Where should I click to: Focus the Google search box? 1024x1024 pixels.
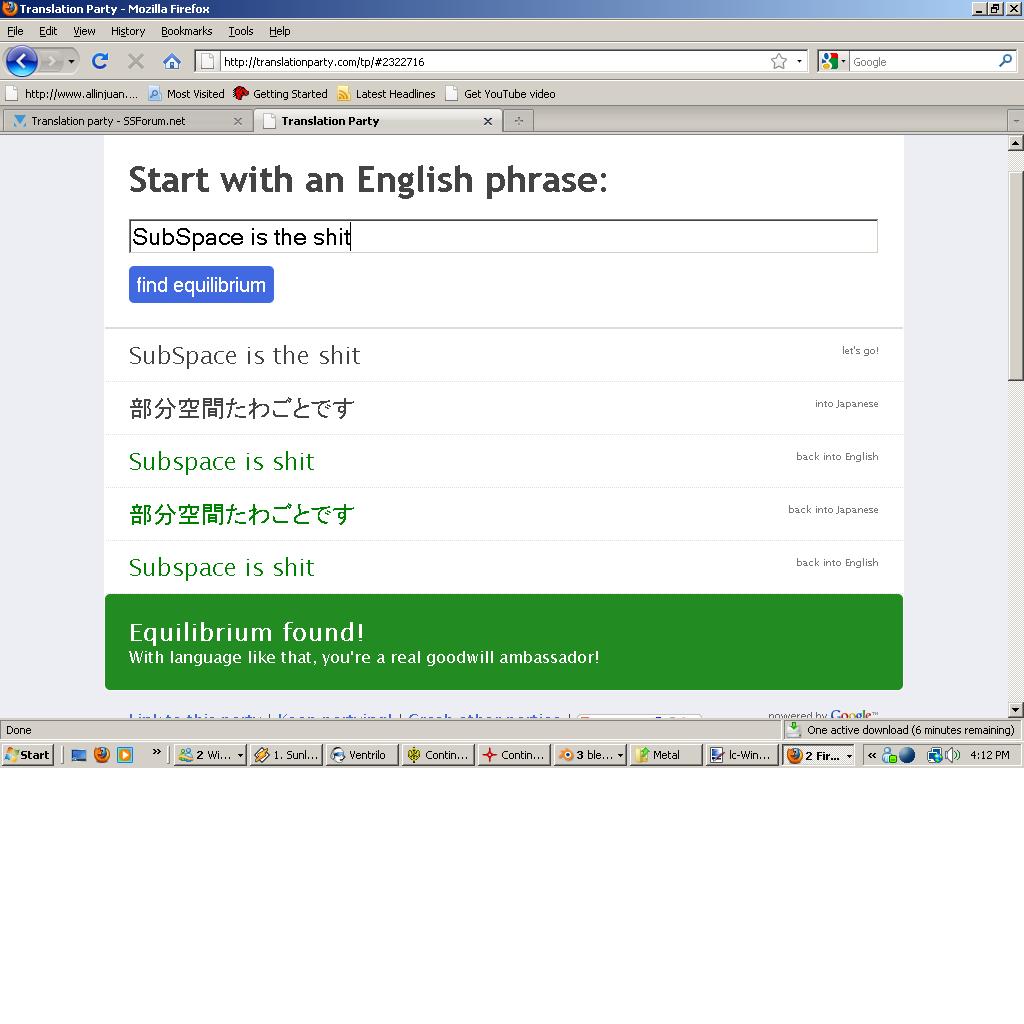point(923,62)
